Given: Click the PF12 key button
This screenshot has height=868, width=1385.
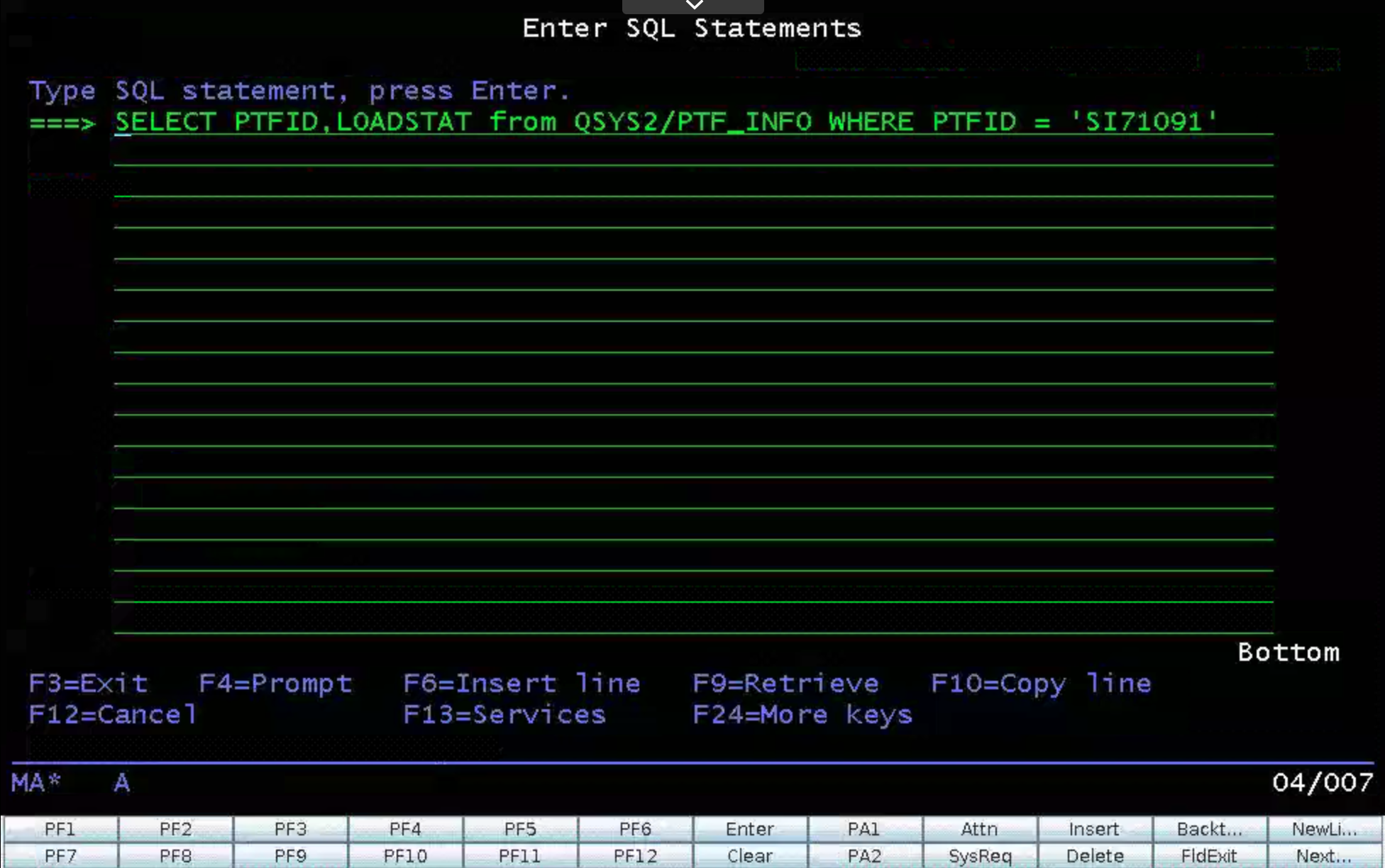Looking at the screenshot, I should click(635, 855).
